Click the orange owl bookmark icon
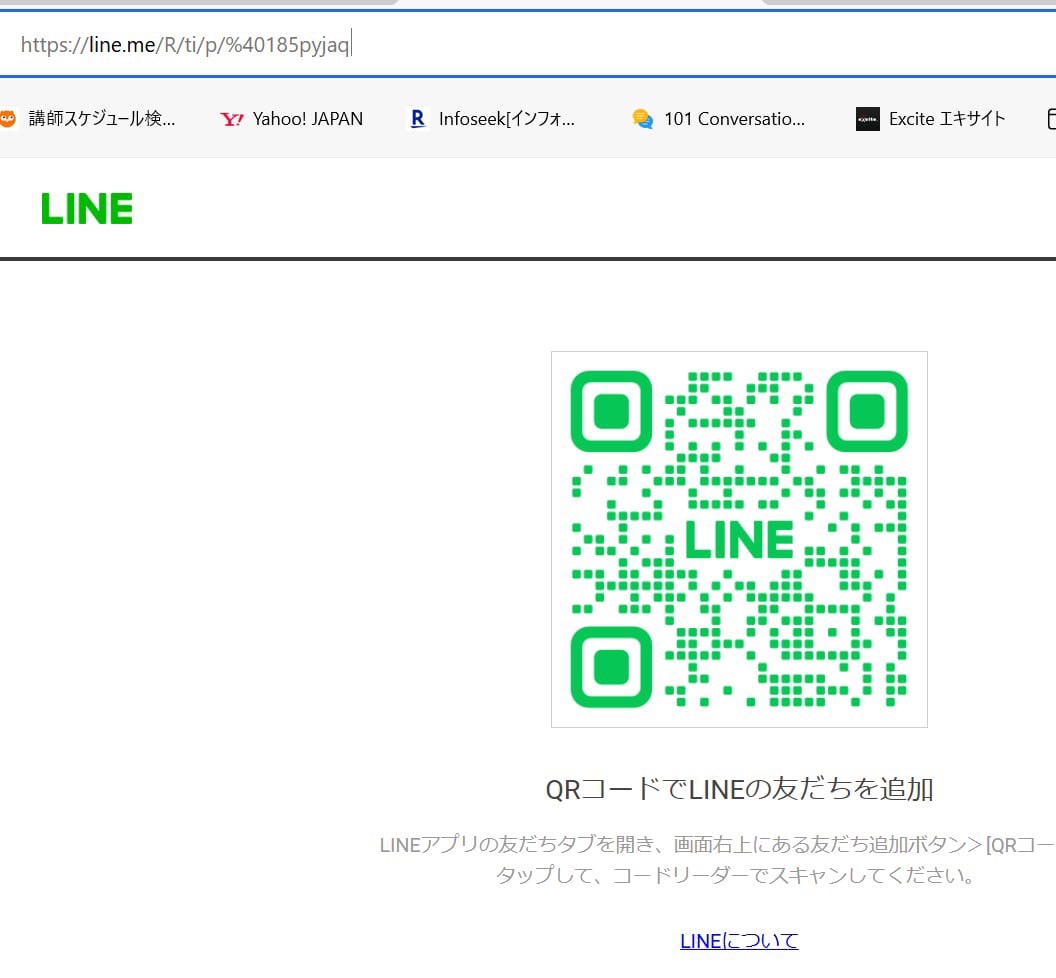This screenshot has width=1056, height=978. (7, 119)
